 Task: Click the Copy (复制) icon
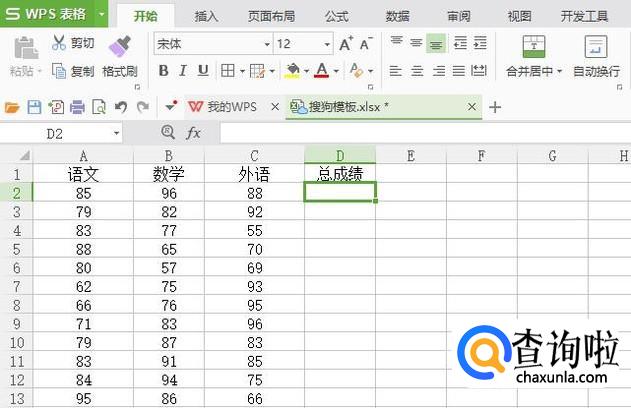(x=59, y=71)
